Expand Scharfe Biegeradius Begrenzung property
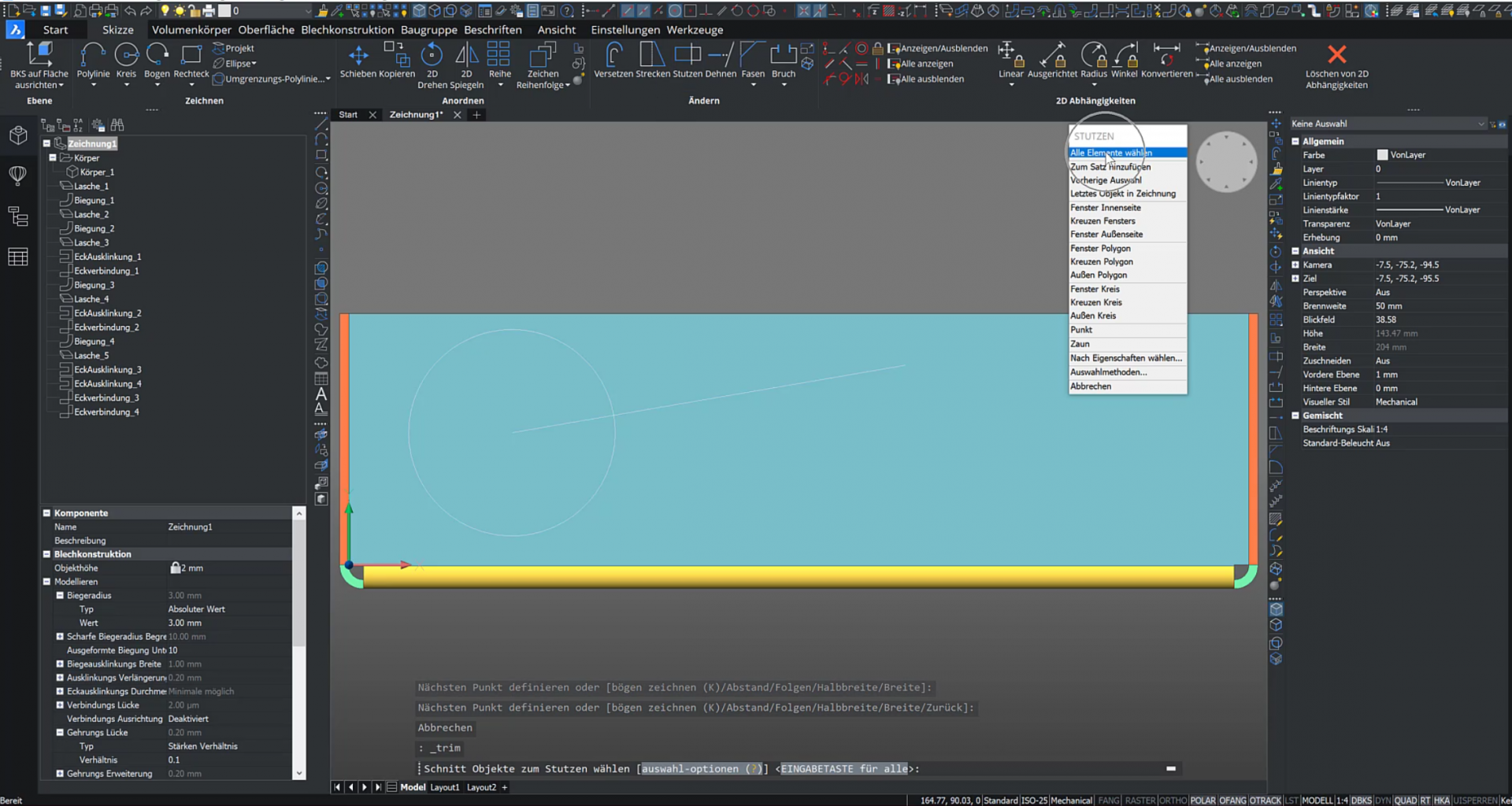Viewport: 1512px width, 806px height. tap(60, 637)
